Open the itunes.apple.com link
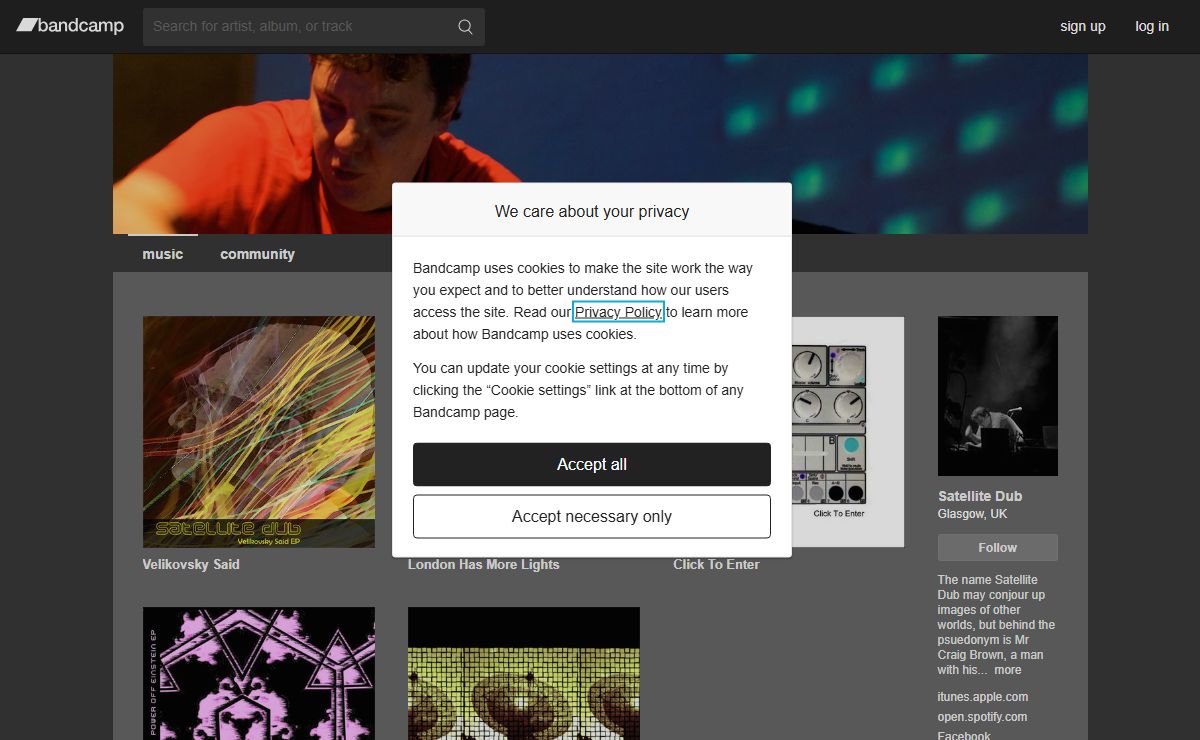The width and height of the screenshot is (1200, 740). (983, 697)
